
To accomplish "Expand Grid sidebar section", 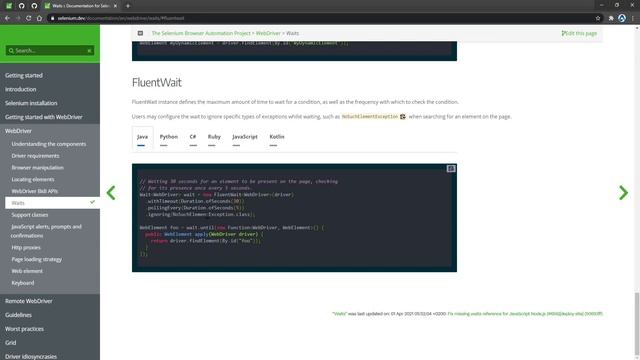I will [11, 343].
